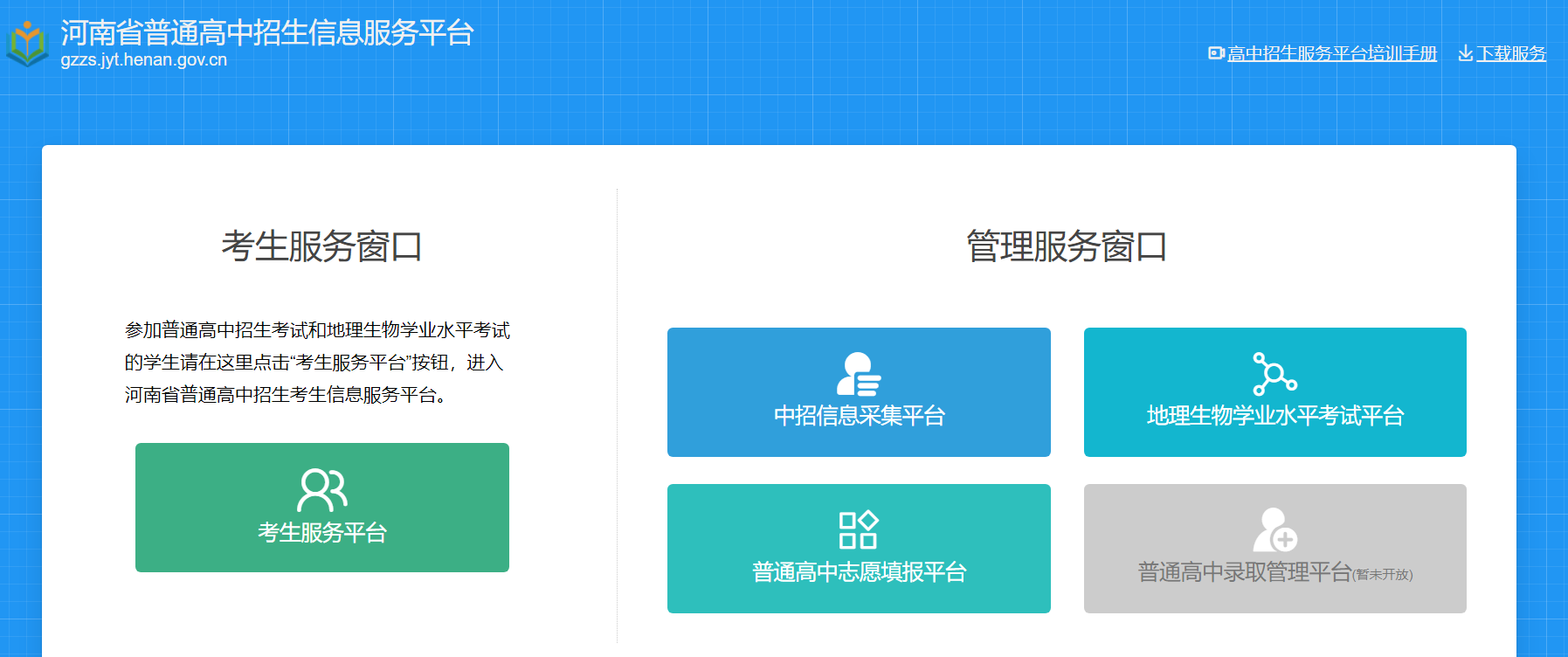Open 中招信息采集平台 via its label

click(859, 416)
